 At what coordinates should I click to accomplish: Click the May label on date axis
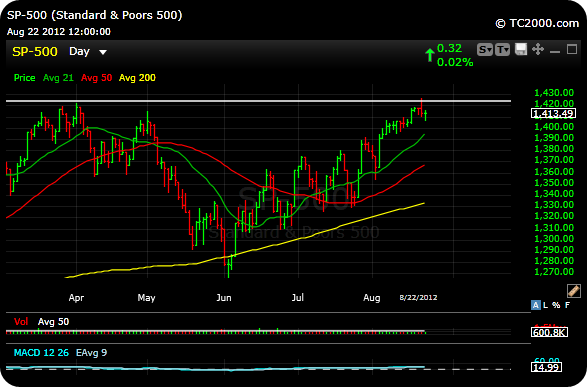146,298
